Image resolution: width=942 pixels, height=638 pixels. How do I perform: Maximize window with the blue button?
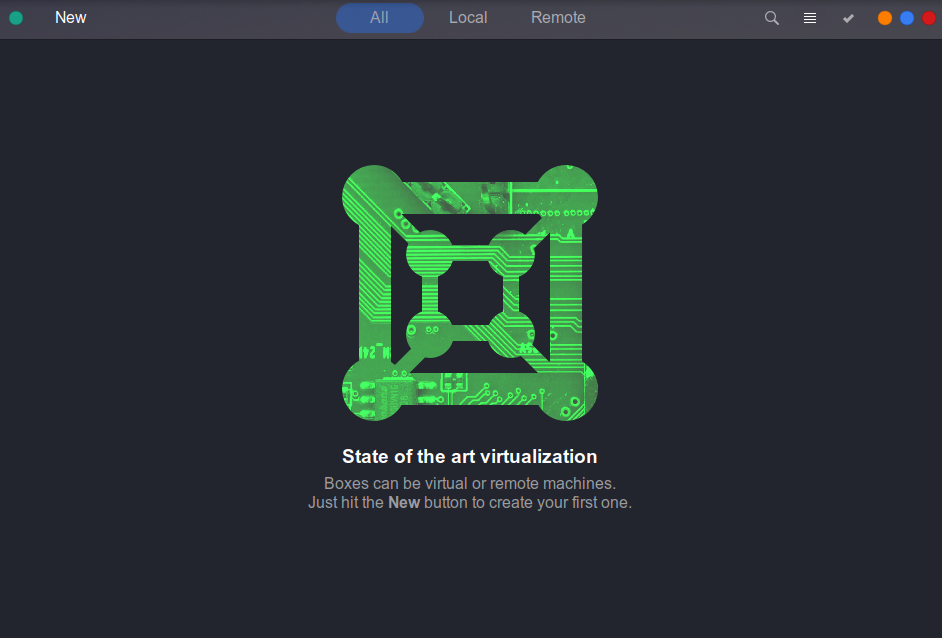907,18
